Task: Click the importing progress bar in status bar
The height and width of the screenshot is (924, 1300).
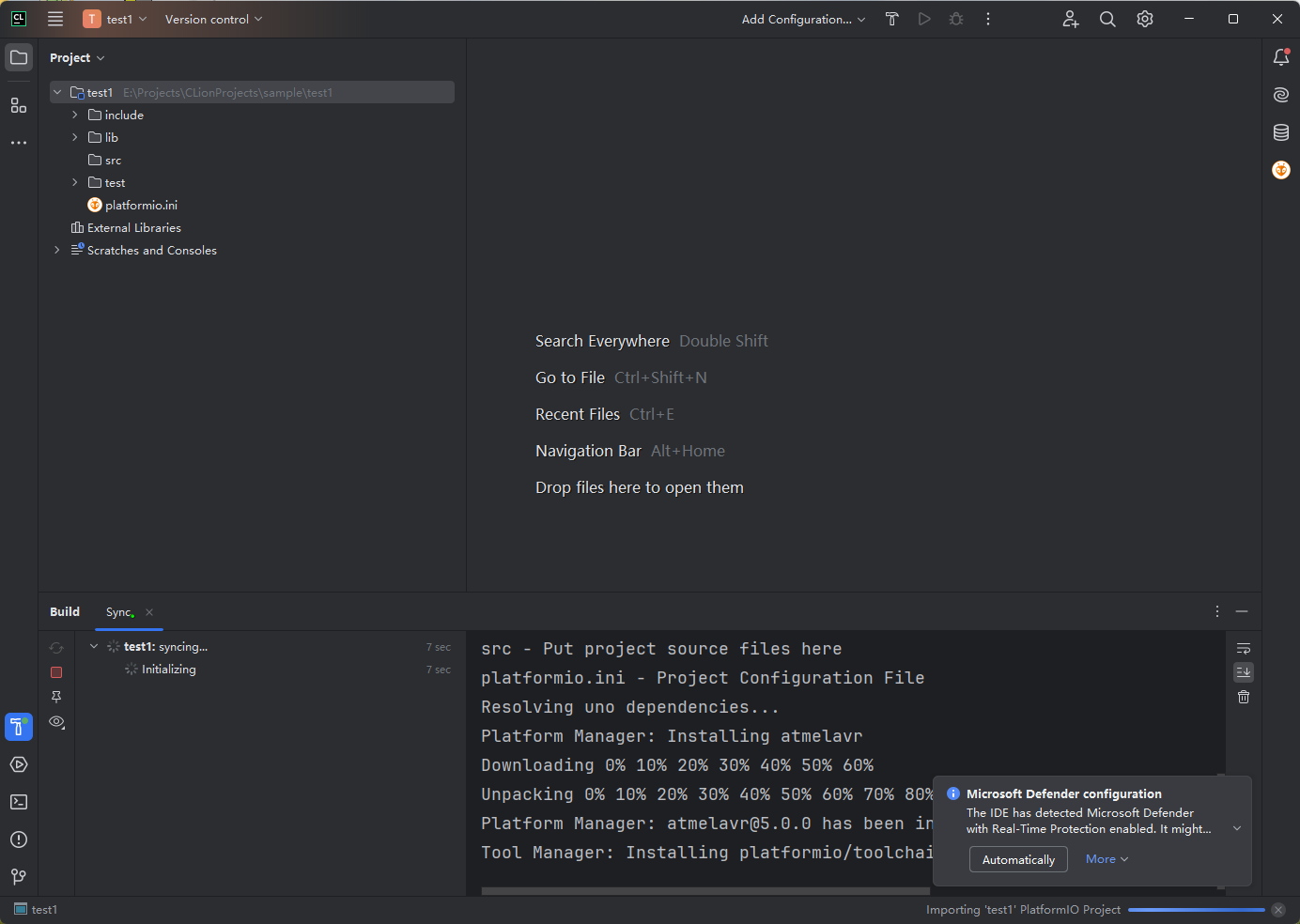Action: 1197,910
